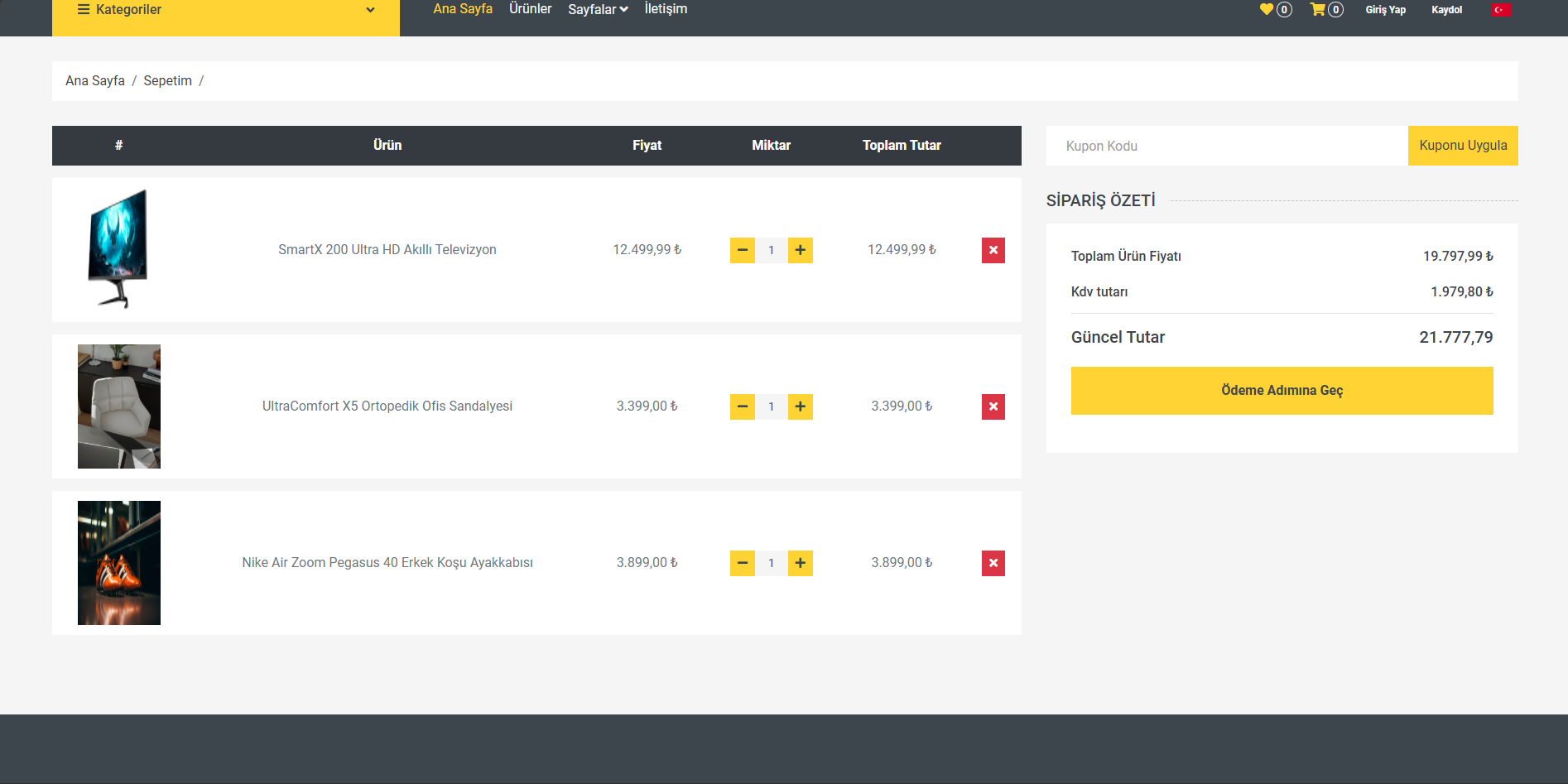Proceed with Ödeme Adımına Geç button

pyautogui.click(x=1282, y=391)
